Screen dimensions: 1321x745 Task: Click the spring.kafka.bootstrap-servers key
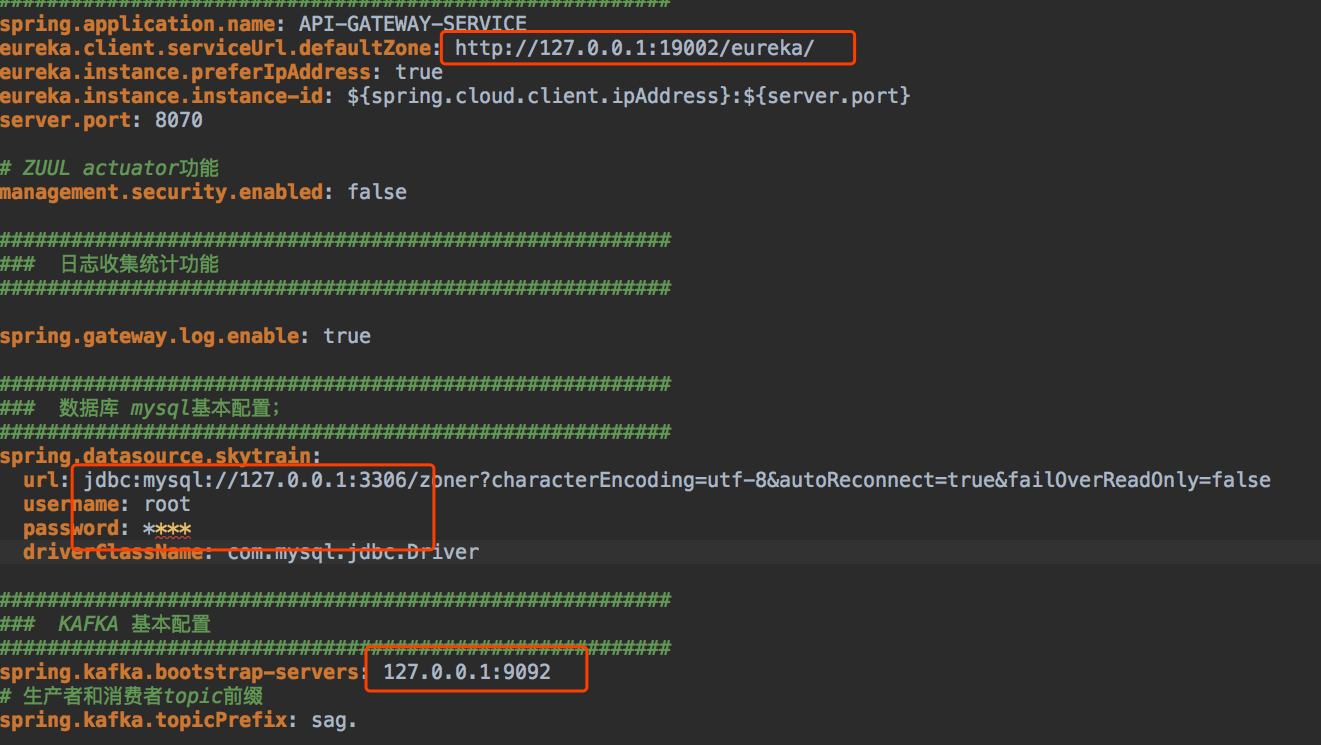[x=179, y=672]
